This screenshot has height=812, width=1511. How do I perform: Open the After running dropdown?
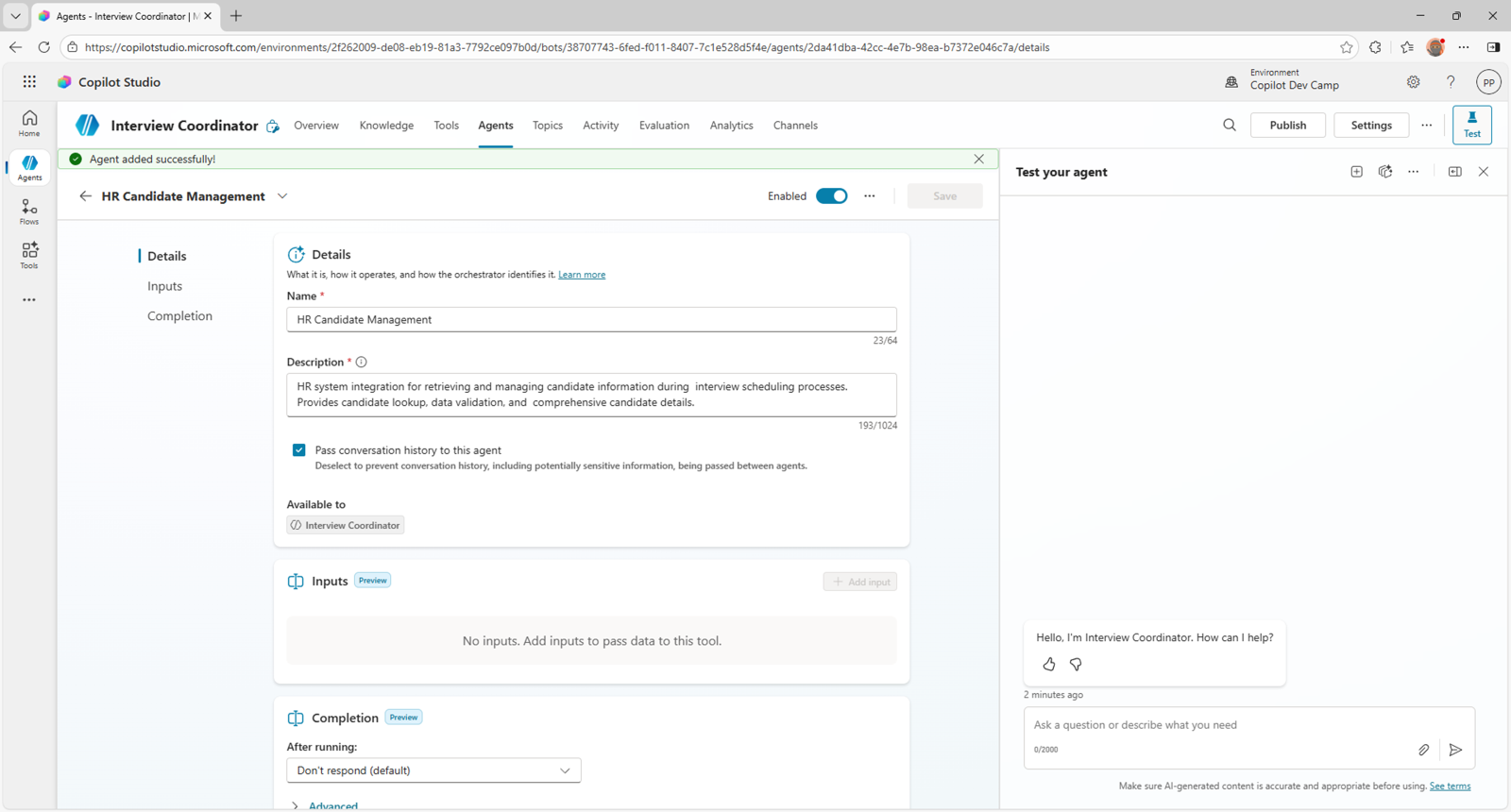tap(433, 770)
